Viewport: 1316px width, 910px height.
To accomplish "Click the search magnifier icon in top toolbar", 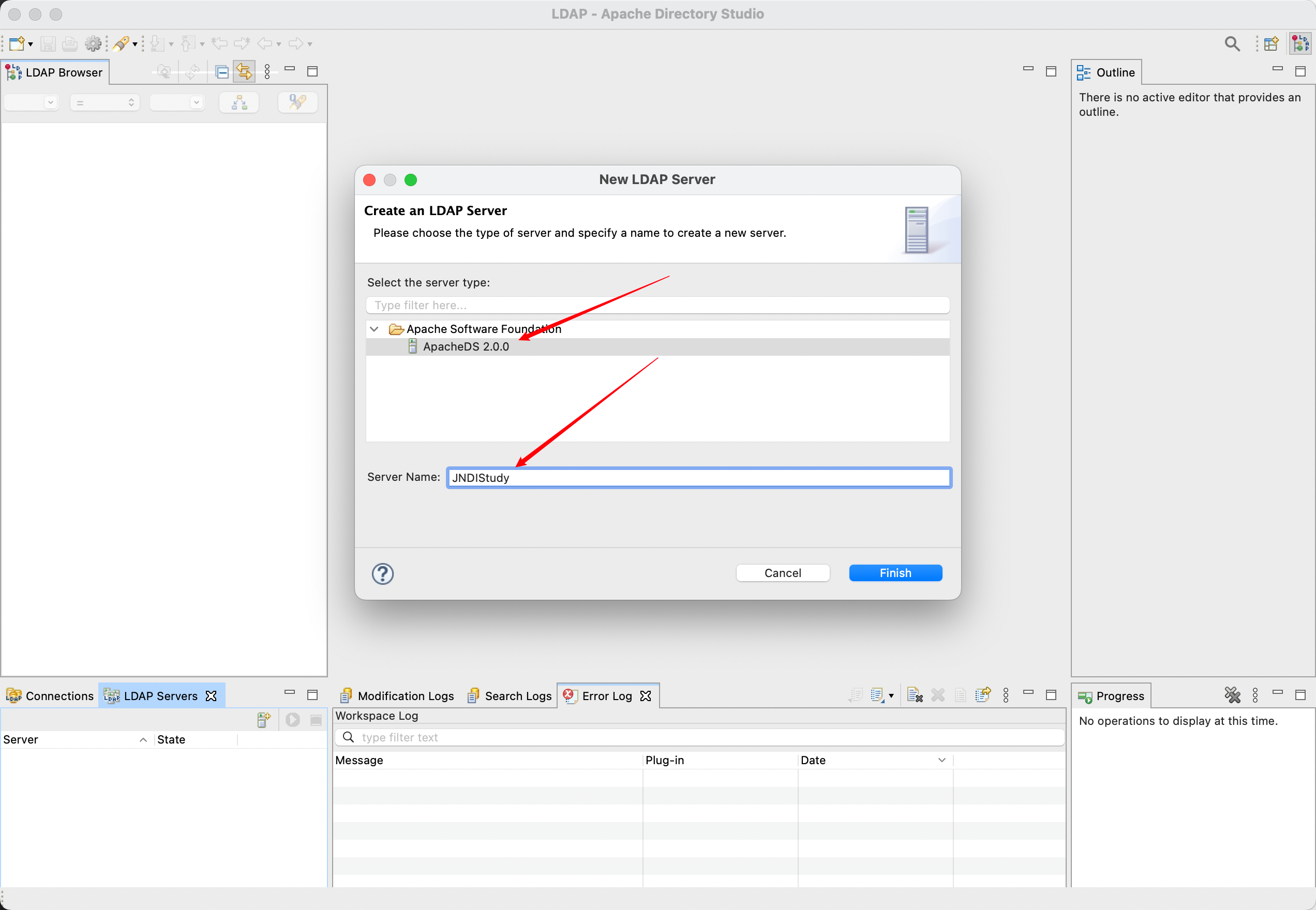I will pos(1232,43).
